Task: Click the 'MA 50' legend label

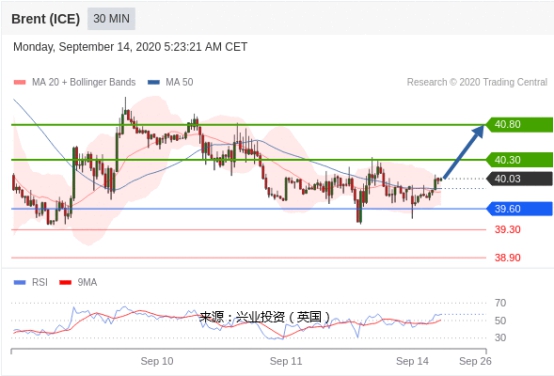Action: [179, 82]
